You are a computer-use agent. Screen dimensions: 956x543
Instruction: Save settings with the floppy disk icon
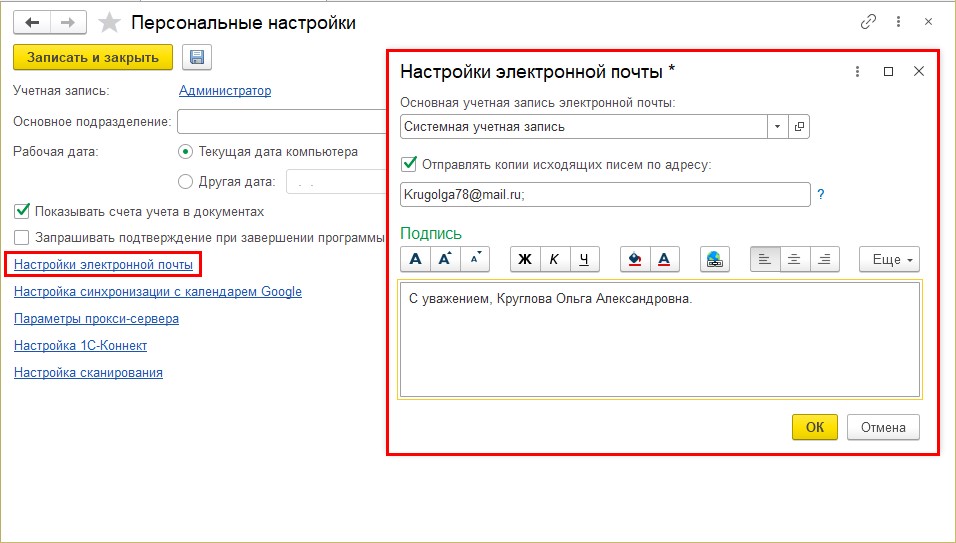(196, 57)
